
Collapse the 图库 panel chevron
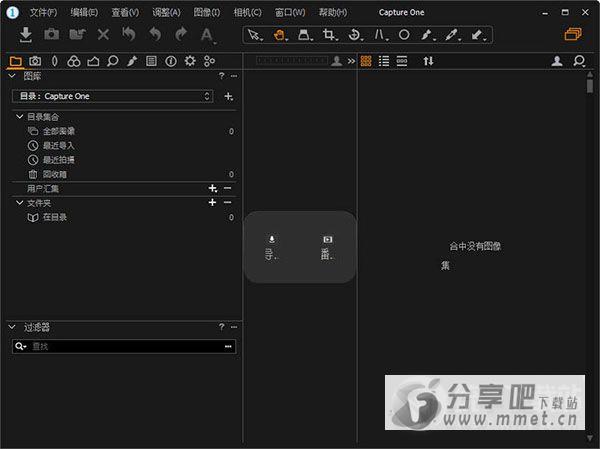(12, 76)
